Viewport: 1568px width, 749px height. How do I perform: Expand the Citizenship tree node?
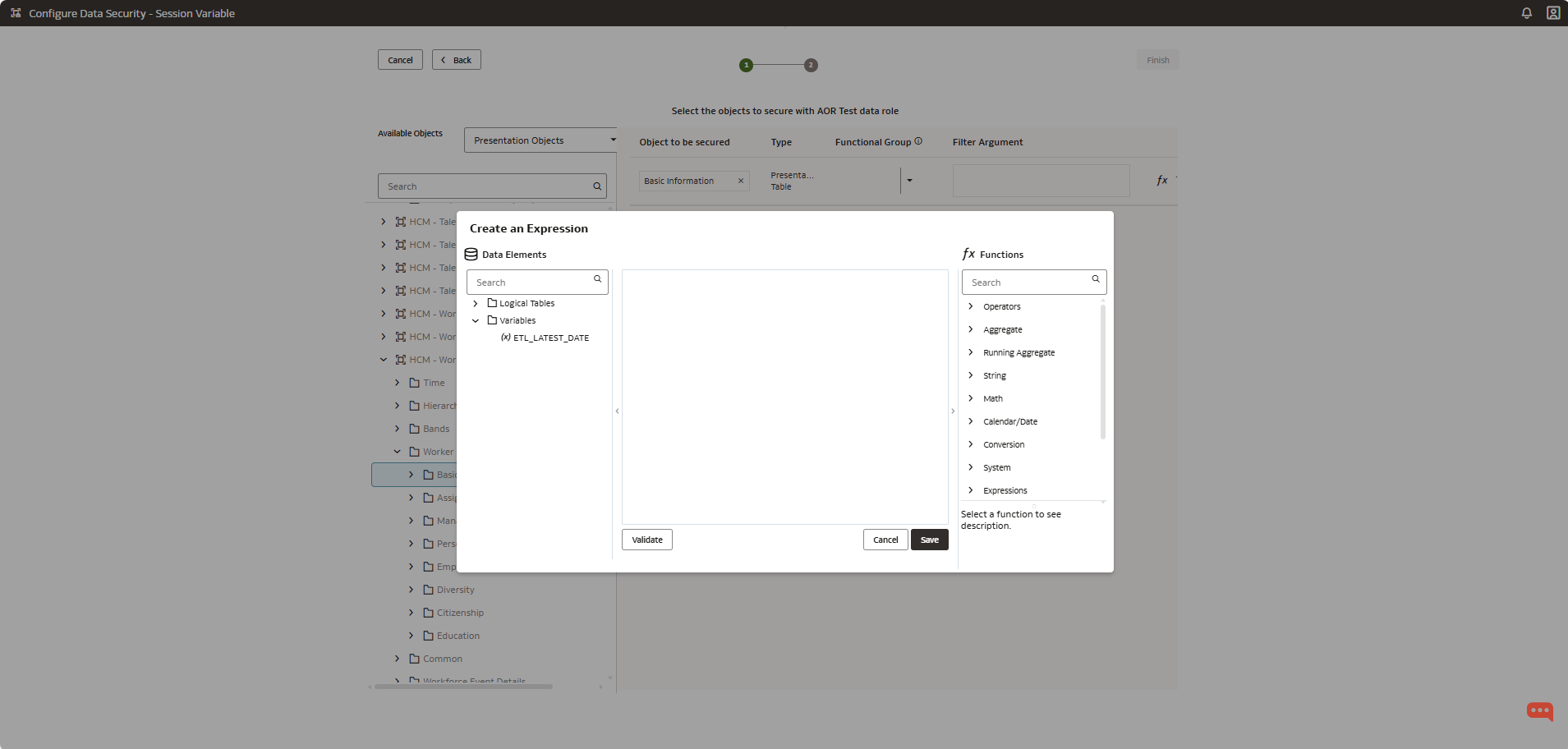pos(412,613)
